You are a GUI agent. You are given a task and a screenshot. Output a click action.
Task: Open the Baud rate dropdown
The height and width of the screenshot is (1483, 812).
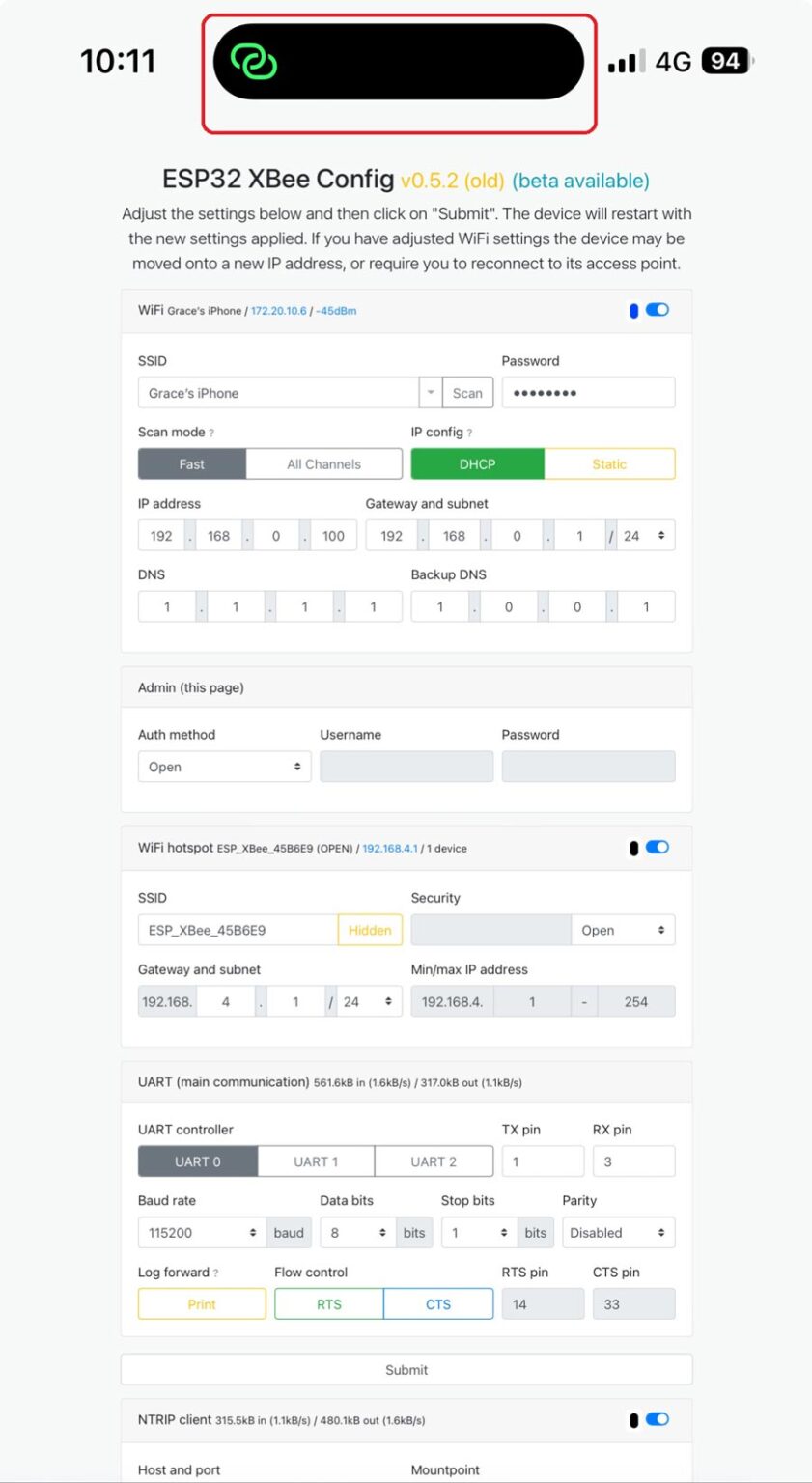(200, 1232)
